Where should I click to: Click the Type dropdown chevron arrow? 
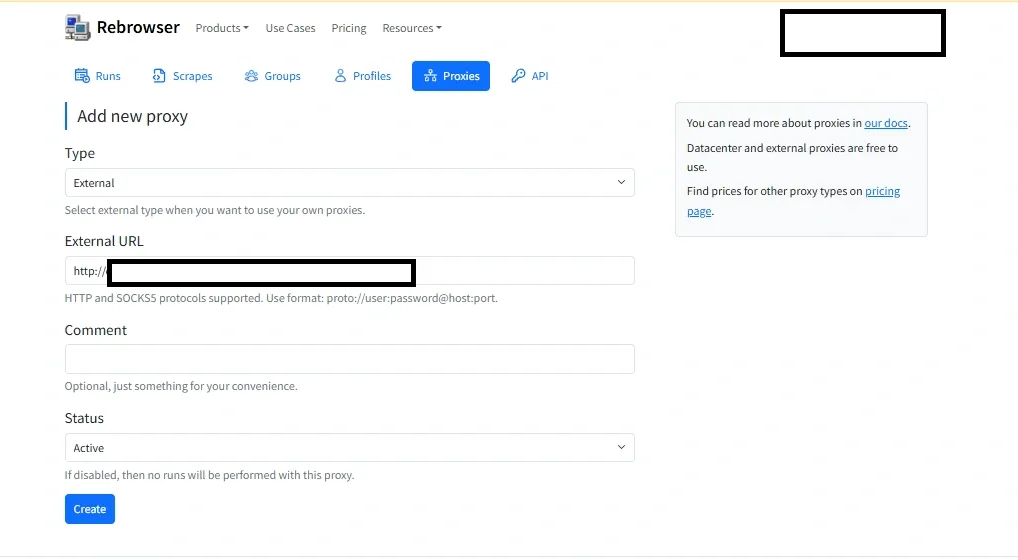click(x=621, y=182)
